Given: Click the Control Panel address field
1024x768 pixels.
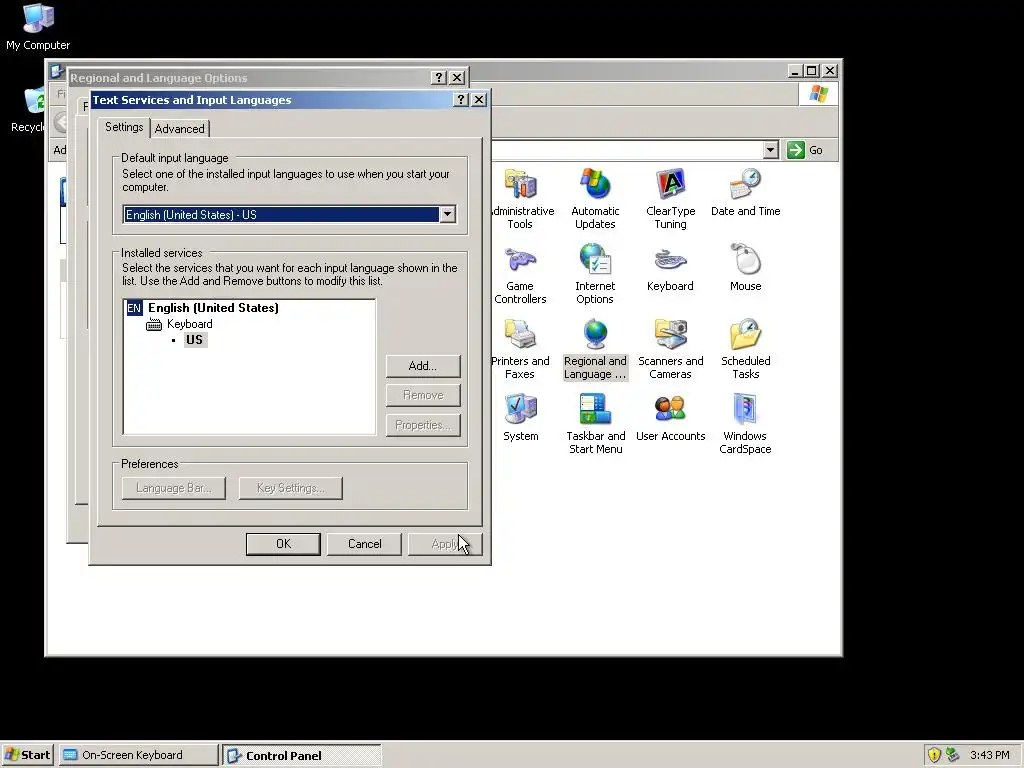Looking at the screenshot, I should pyautogui.click(x=627, y=150).
